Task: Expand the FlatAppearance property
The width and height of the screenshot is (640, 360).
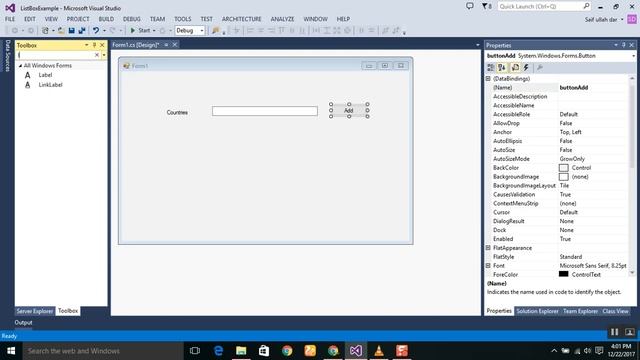Action: pos(488,248)
